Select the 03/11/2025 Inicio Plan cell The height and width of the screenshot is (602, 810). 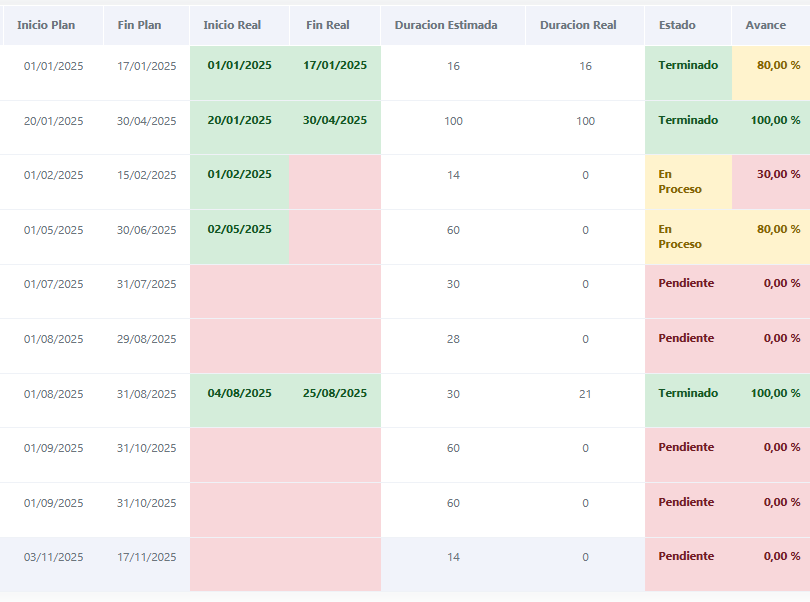[x=54, y=557]
